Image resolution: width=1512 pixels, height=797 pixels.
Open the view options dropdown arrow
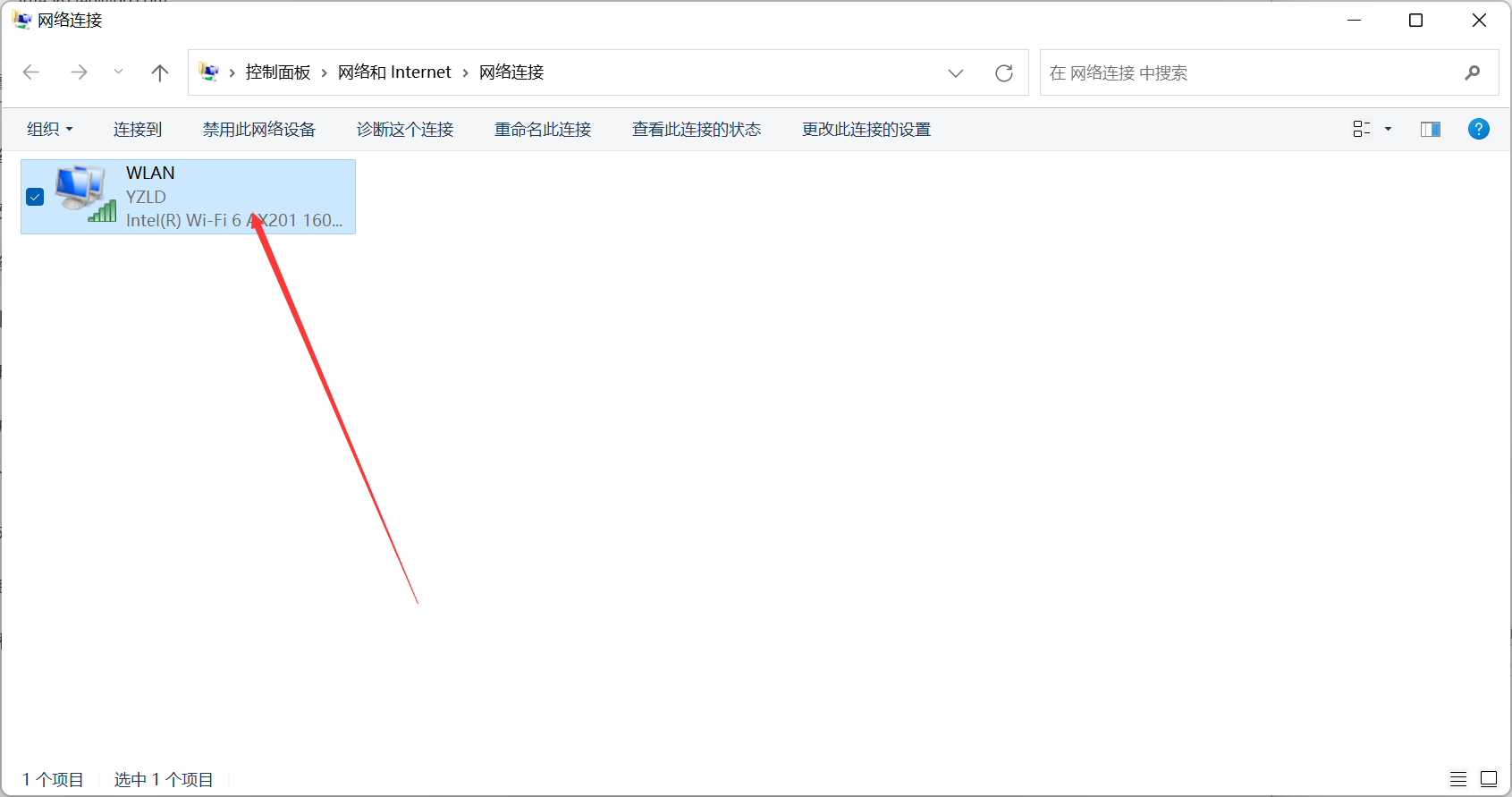point(1388,130)
